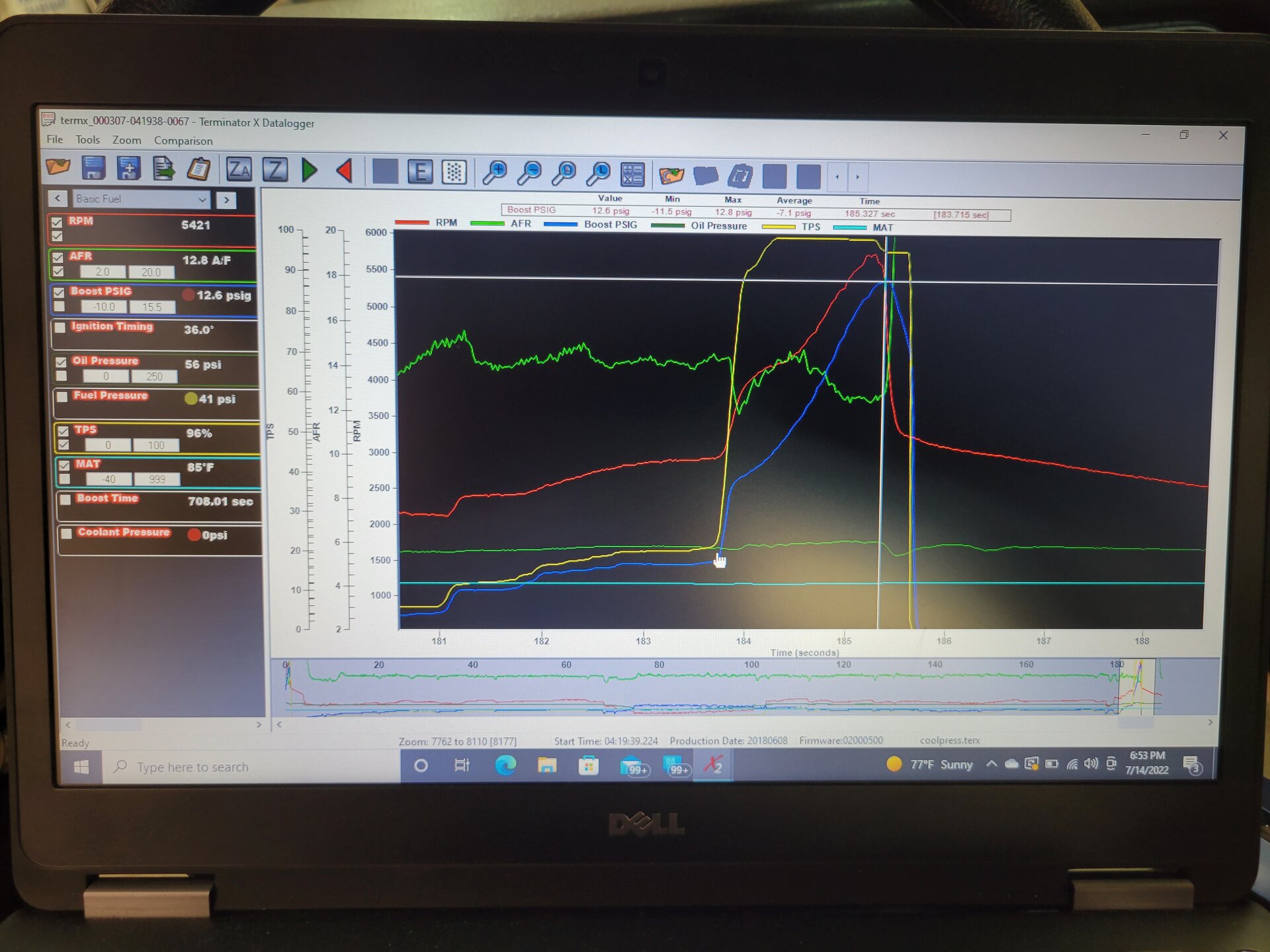Viewport: 1270px width, 952px height.
Task: Edit Boost PSIG minimum field -10.0
Action: click(x=104, y=307)
